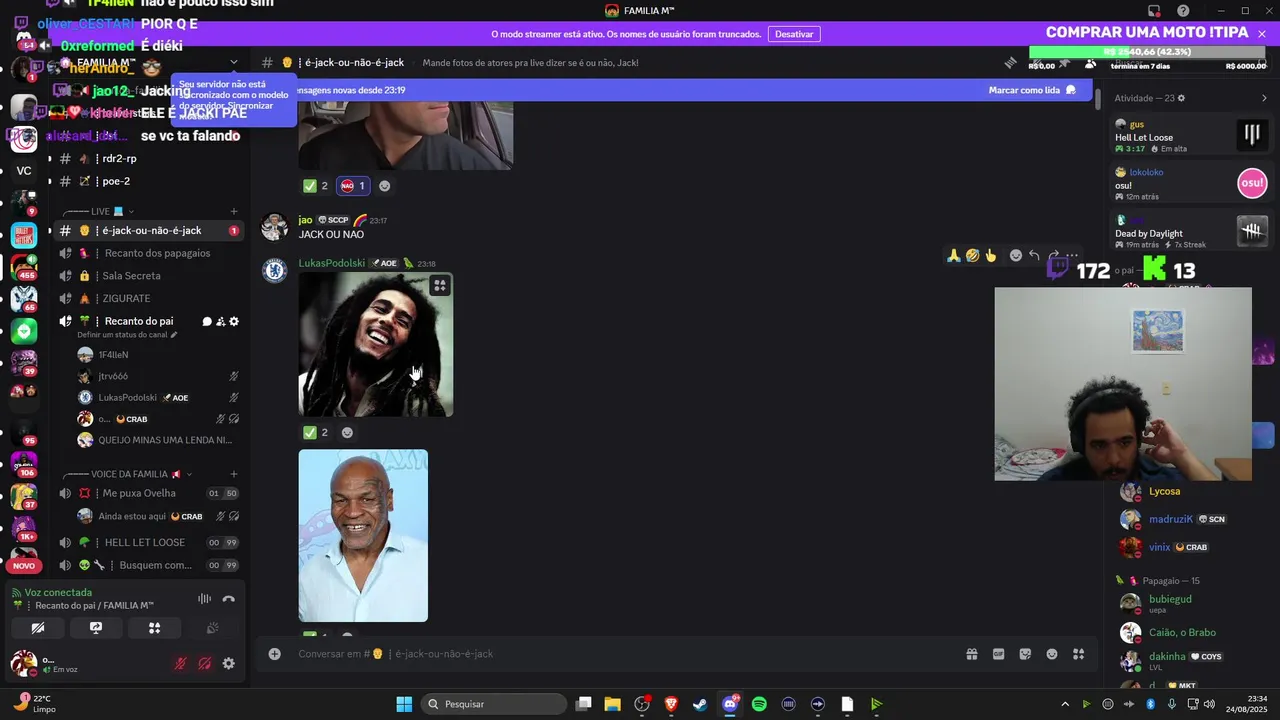Open the Mike Tyson image
Viewport: 1280px width, 720px height.
coord(363,536)
